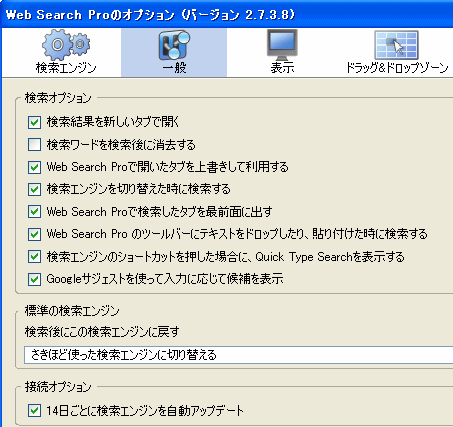The width and height of the screenshot is (453, 427).
Task: Open the ドラッグ&ドロップゾーン grid icon tab
Action: click(396, 45)
